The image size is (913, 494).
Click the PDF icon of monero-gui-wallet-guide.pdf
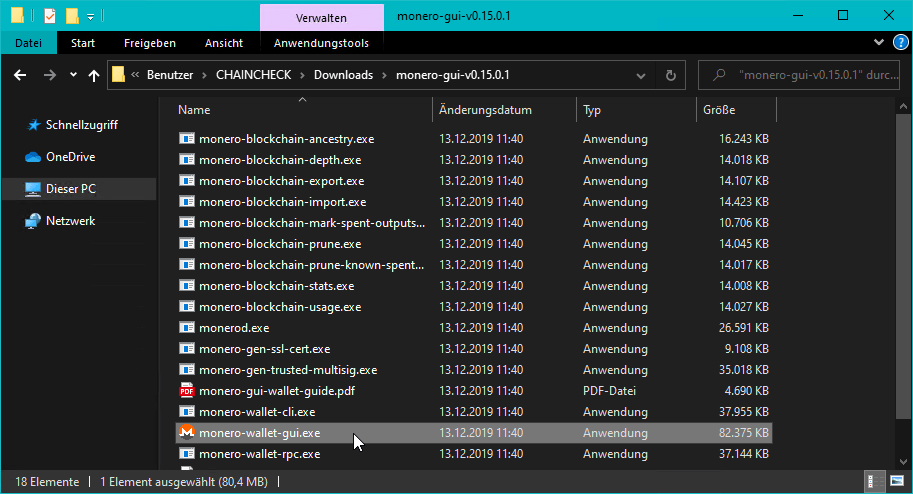[186, 390]
